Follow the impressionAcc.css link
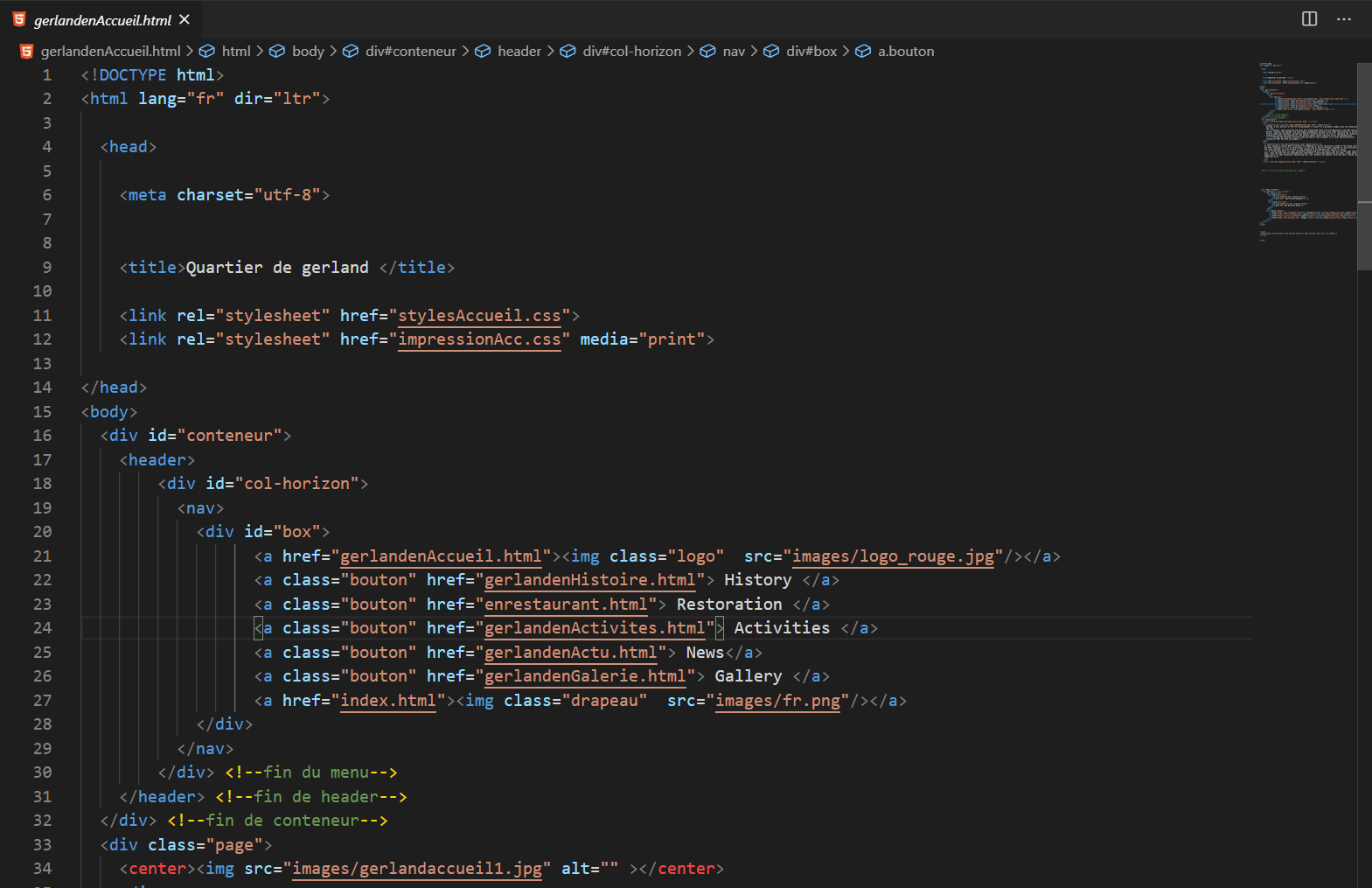 (479, 339)
